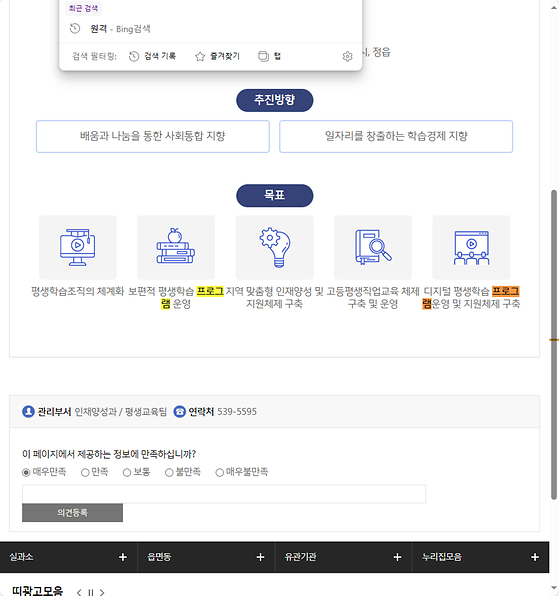
Task: Select the 매우만족 radio button
Action: [26, 472]
